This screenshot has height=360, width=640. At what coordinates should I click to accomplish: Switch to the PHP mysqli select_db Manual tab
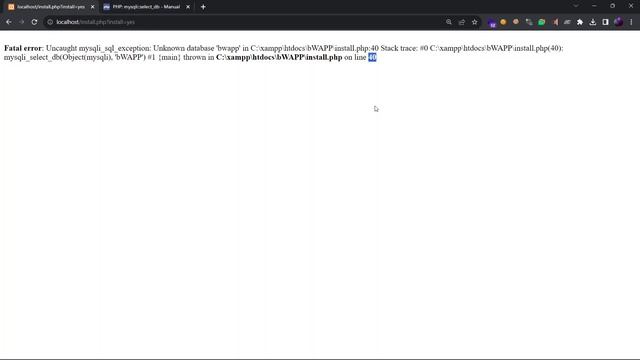pyautogui.click(x=146, y=7)
